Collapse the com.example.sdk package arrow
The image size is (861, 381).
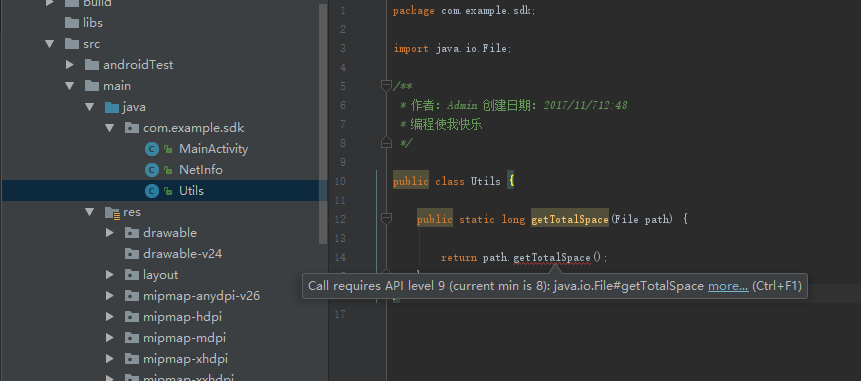click(110, 128)
